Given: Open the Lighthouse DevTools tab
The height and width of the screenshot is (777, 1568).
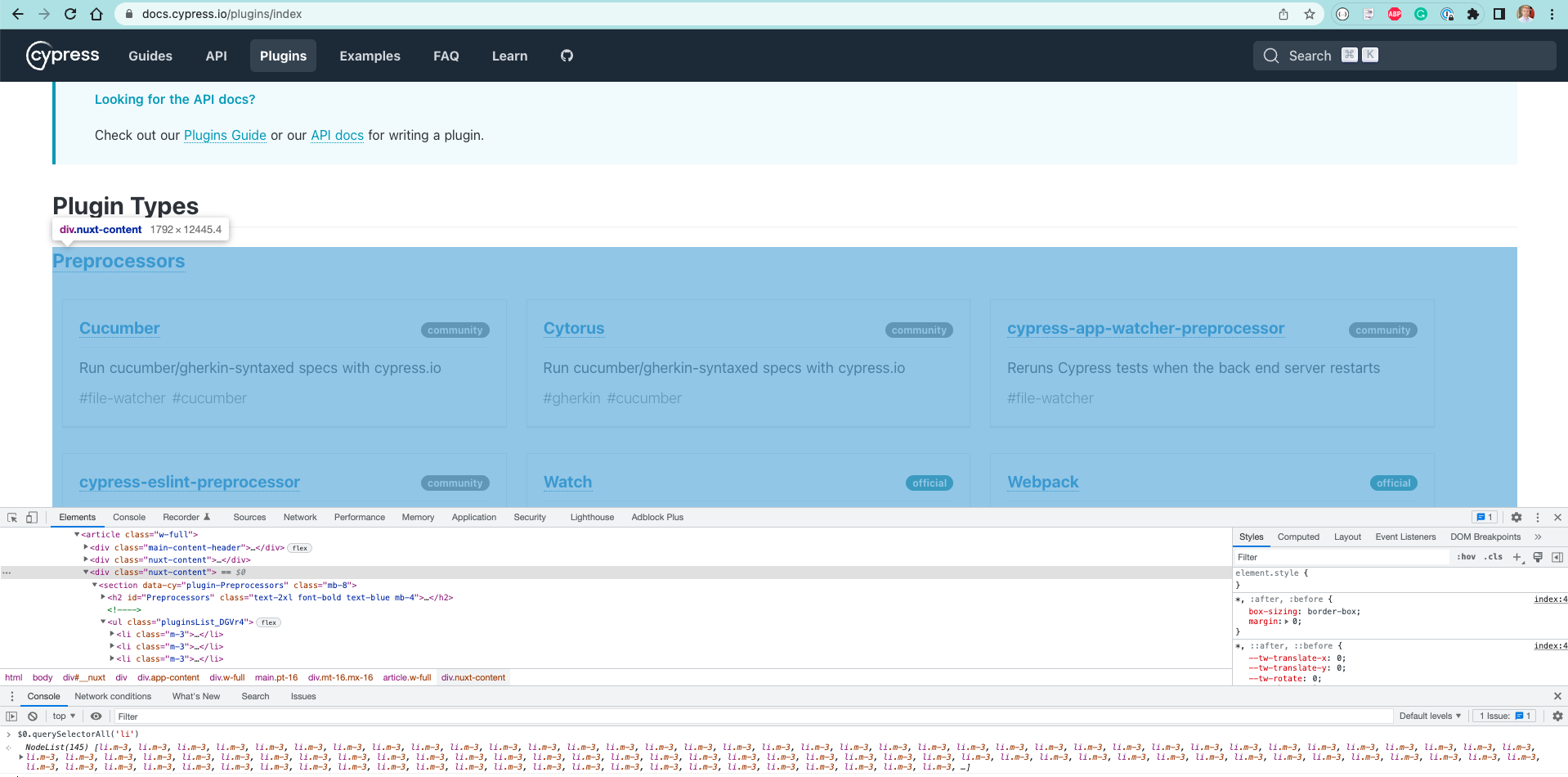Looking at the screenshot, I should click(592, 517).
